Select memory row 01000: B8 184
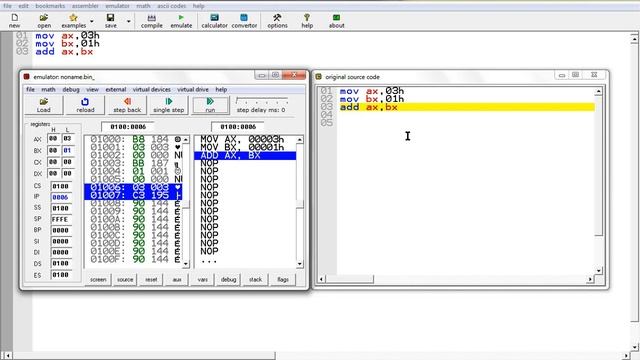The width and height of the screenshot is (640, 360). coord(133,139)
